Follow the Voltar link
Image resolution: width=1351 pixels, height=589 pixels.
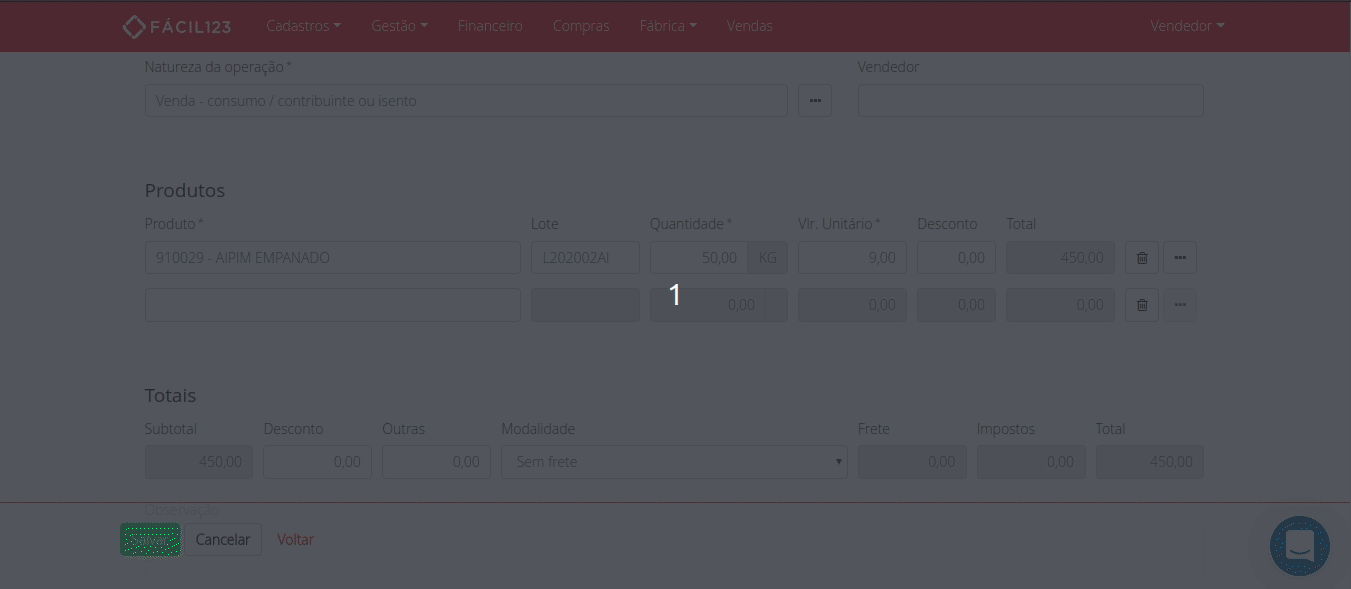295,540
